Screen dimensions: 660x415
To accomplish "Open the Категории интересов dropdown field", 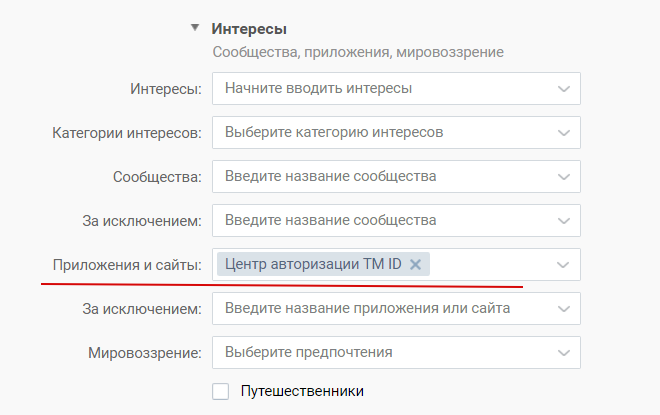I will click(x=380, y=132).
